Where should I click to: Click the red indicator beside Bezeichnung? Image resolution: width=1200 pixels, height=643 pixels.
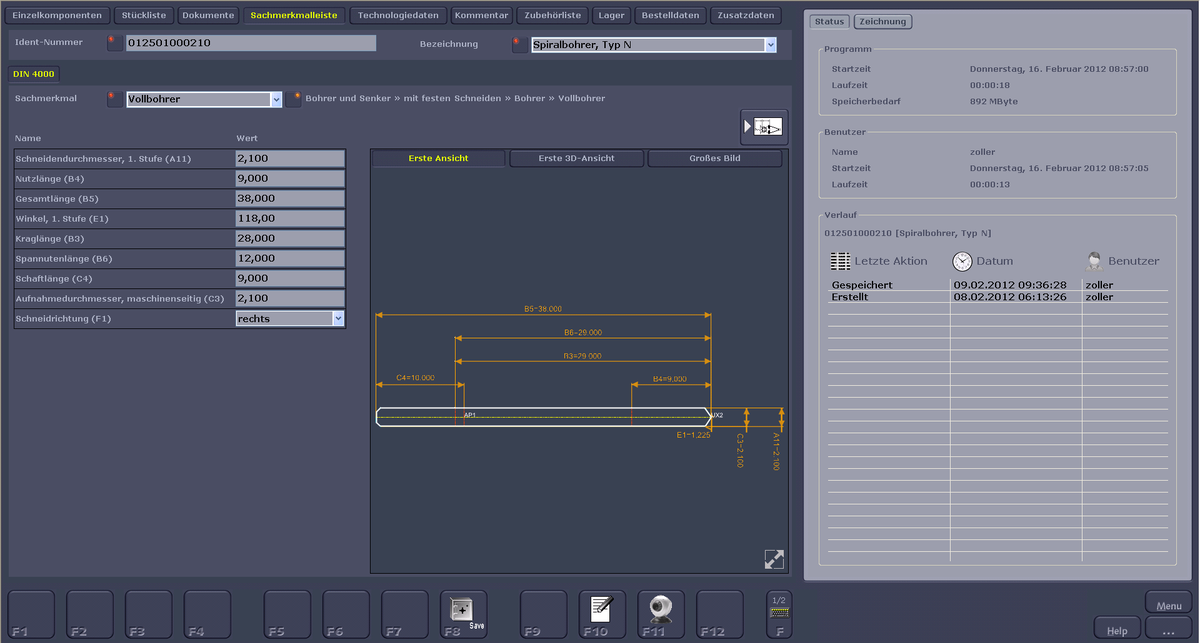tap(519, 44)
